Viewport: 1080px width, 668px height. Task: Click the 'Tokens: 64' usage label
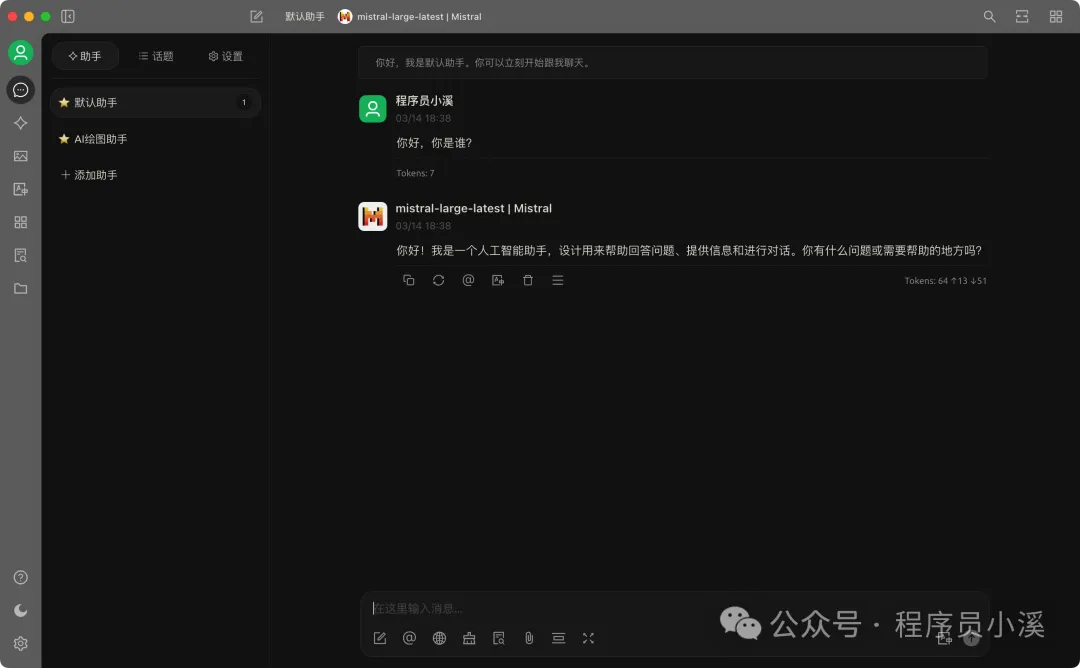coord(946,280)
